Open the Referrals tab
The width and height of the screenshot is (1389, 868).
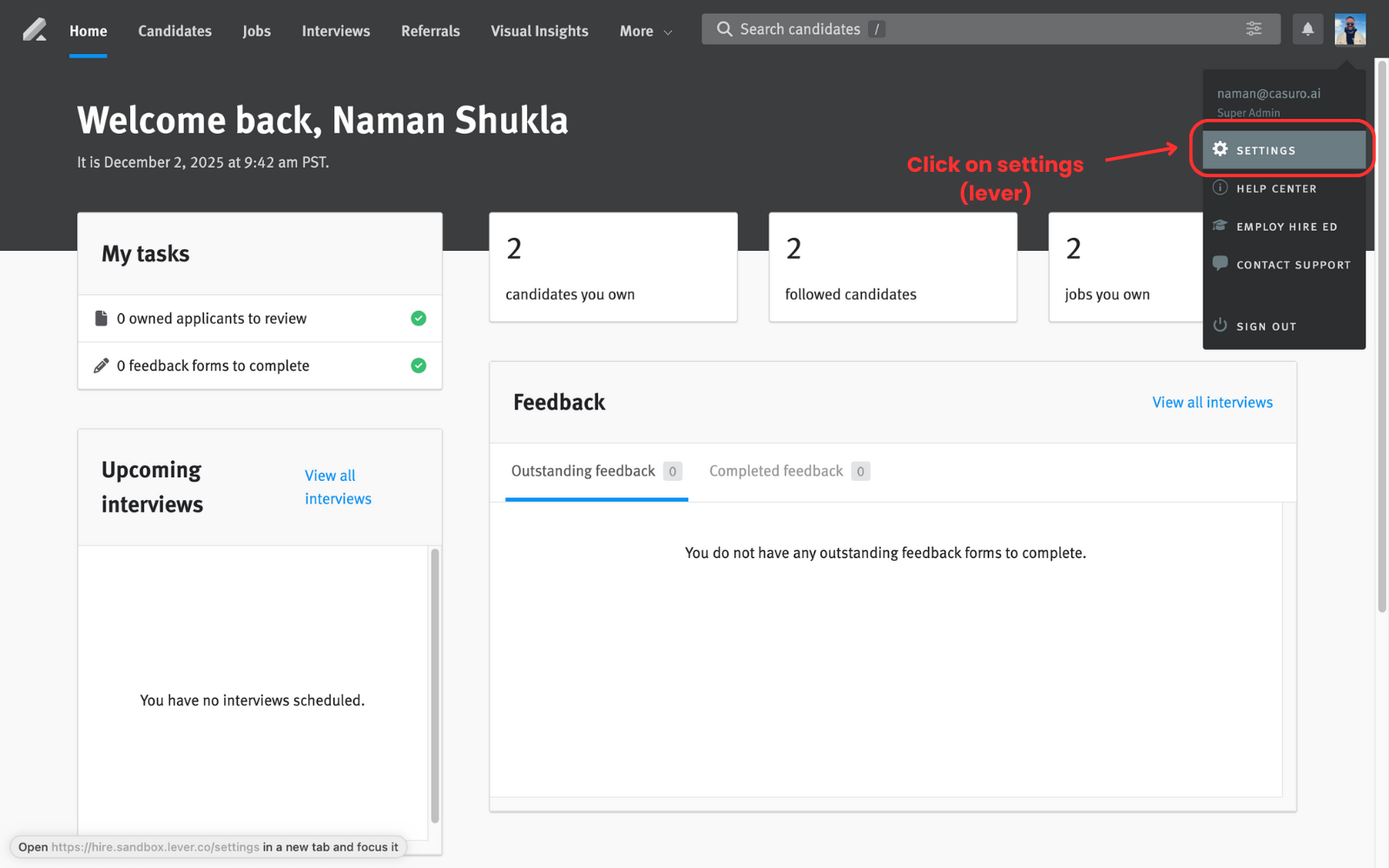coord(431,31)
